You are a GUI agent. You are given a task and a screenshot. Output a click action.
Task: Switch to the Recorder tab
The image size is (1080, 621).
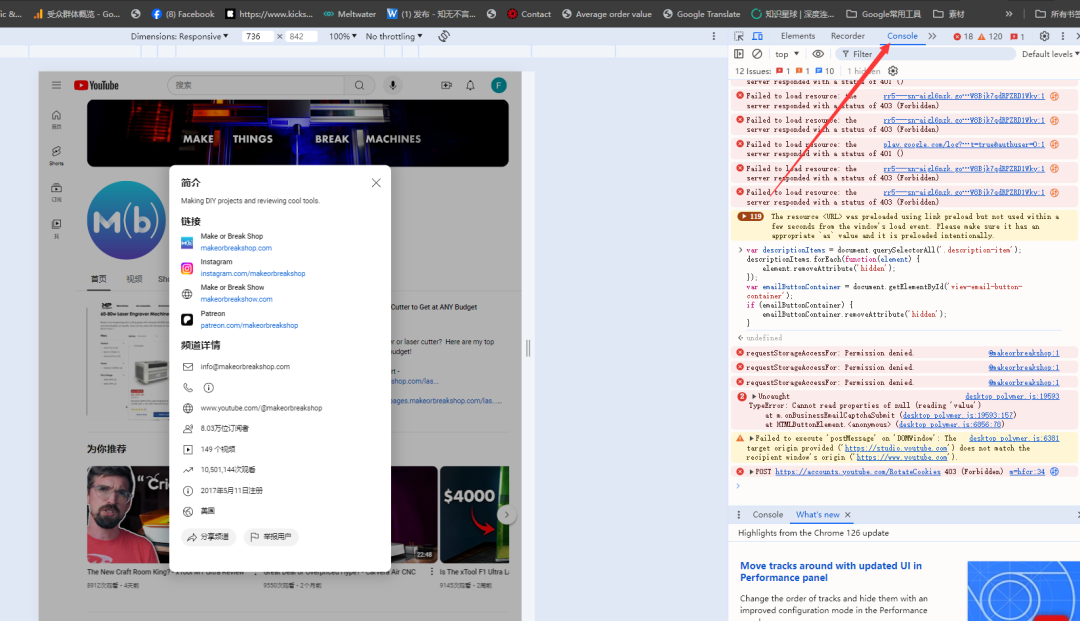tap(847, 36)
